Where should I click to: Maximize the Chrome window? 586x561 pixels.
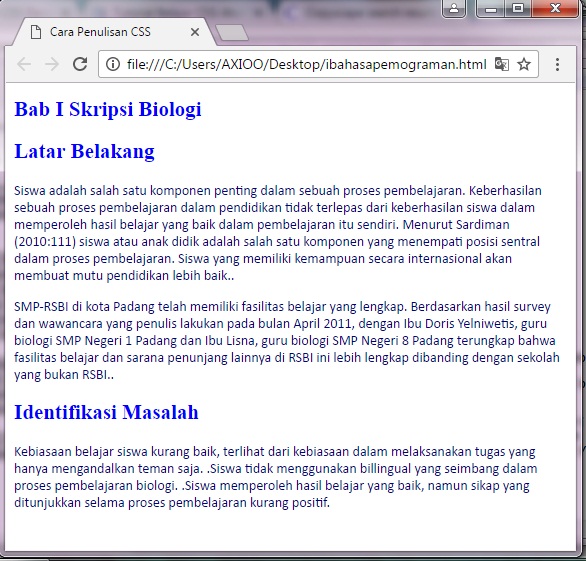(518, 8)
